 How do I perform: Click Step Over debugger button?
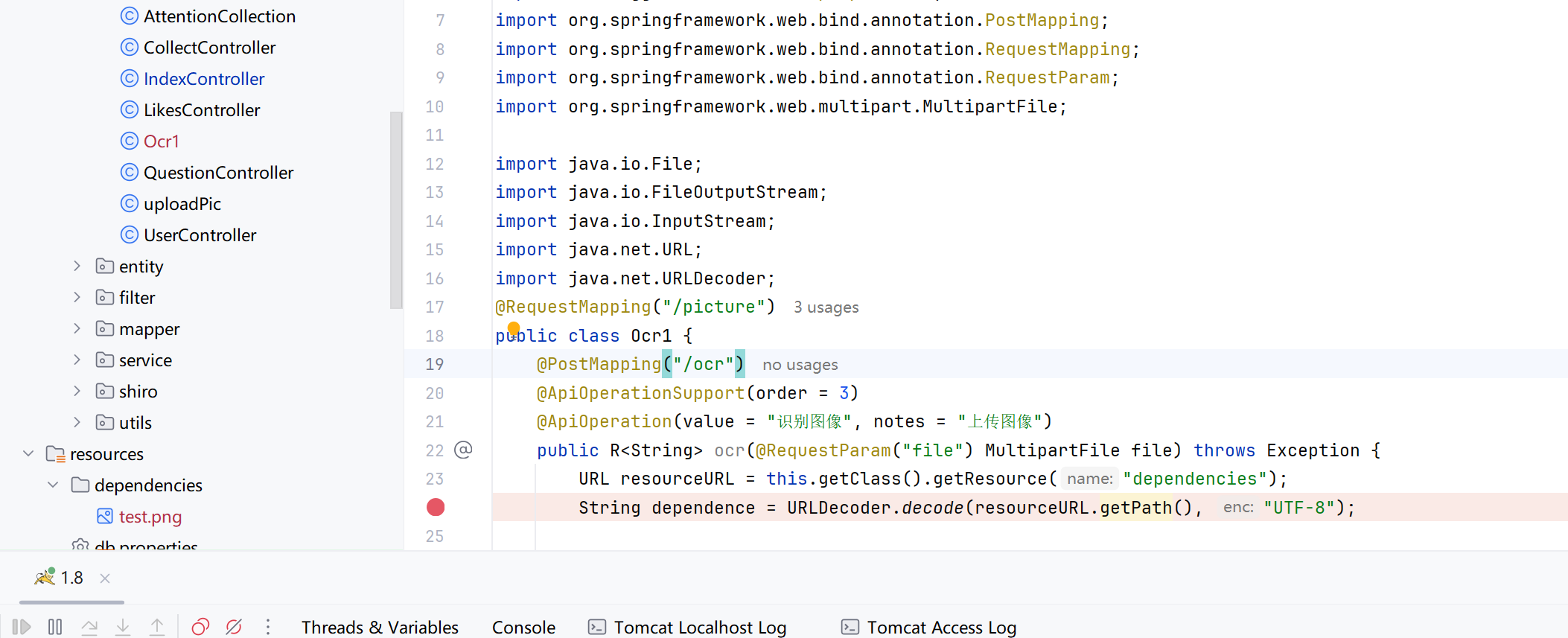(89, 627)
